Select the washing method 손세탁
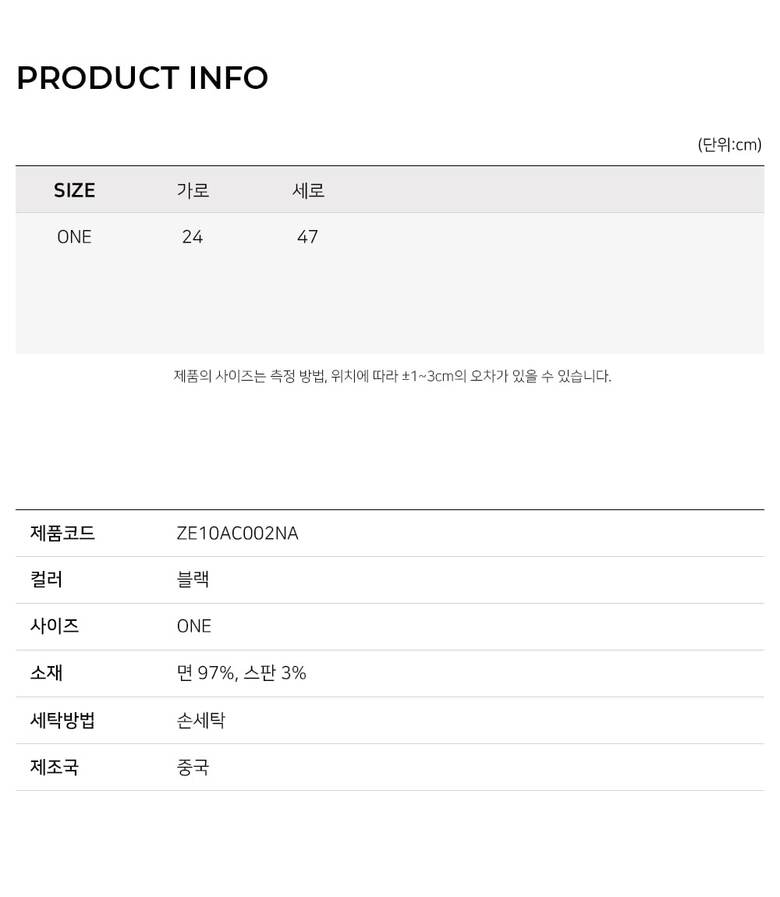This screenshot has width=780, height=897. coord(201,720)
